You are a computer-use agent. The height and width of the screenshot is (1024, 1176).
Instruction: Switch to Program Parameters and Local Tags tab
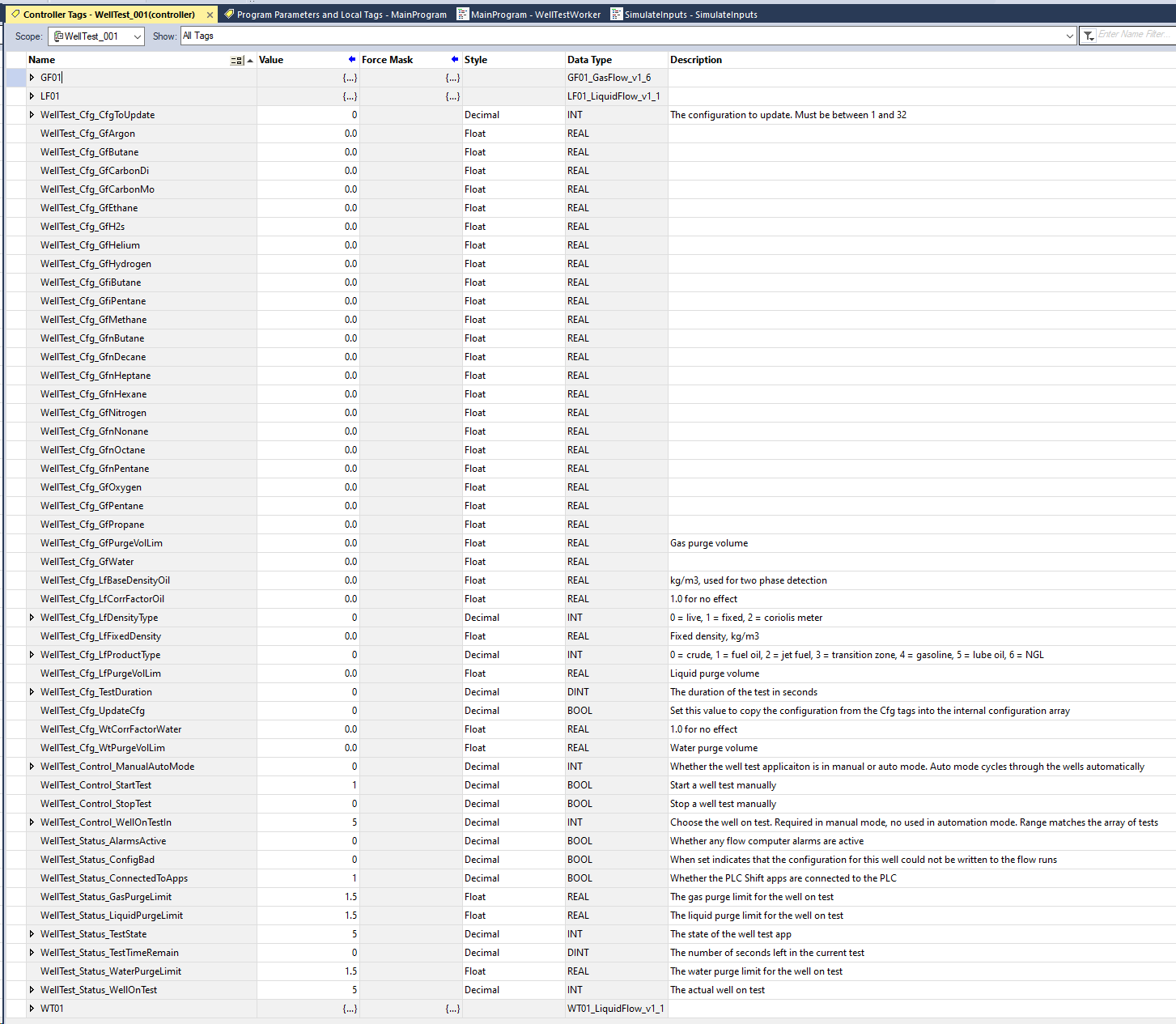pos(341,15)
